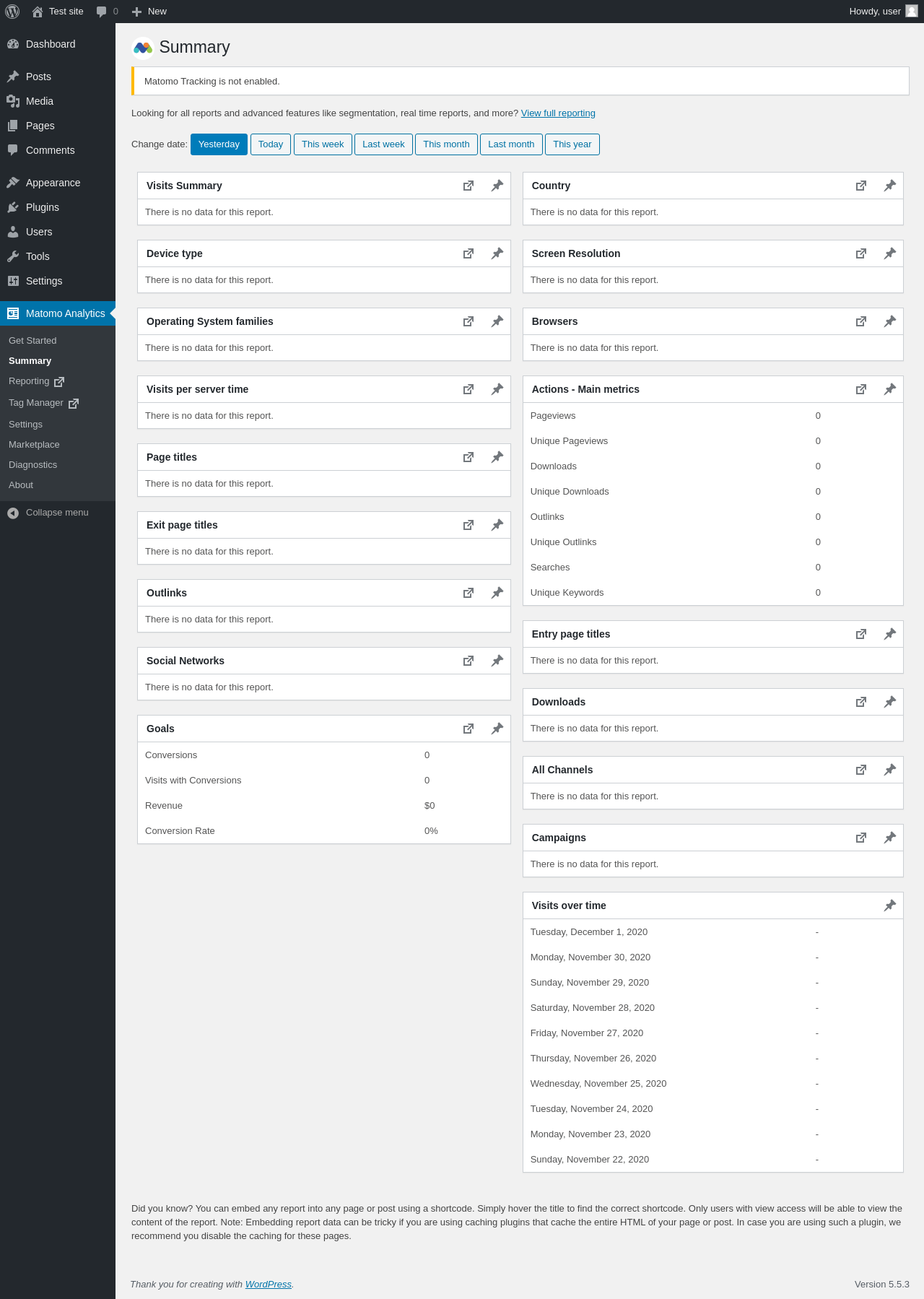
Task: Pin the Visits over time widget
Action: (889, 905)
